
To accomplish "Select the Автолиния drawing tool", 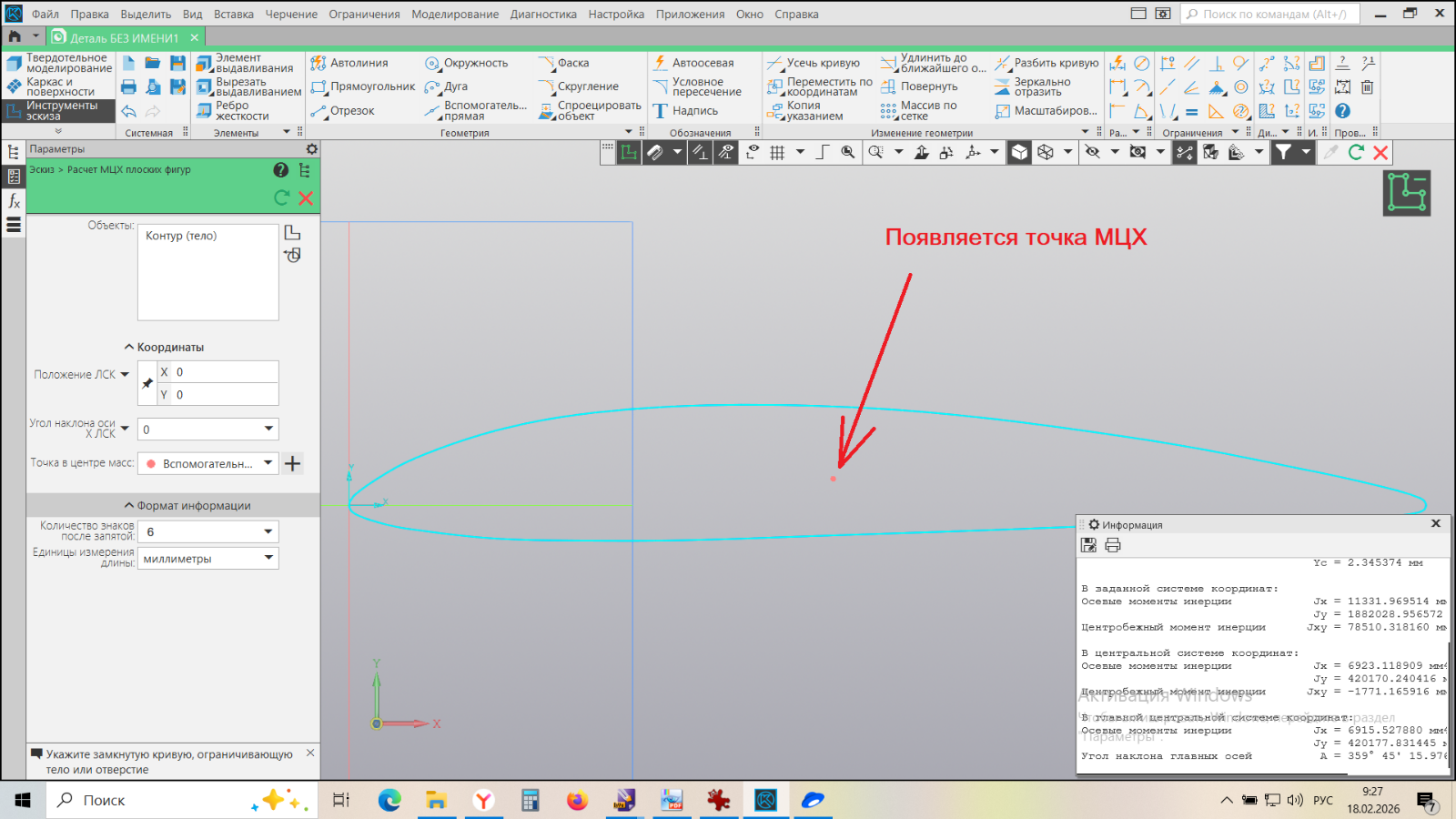I will (x=350, y=63).
